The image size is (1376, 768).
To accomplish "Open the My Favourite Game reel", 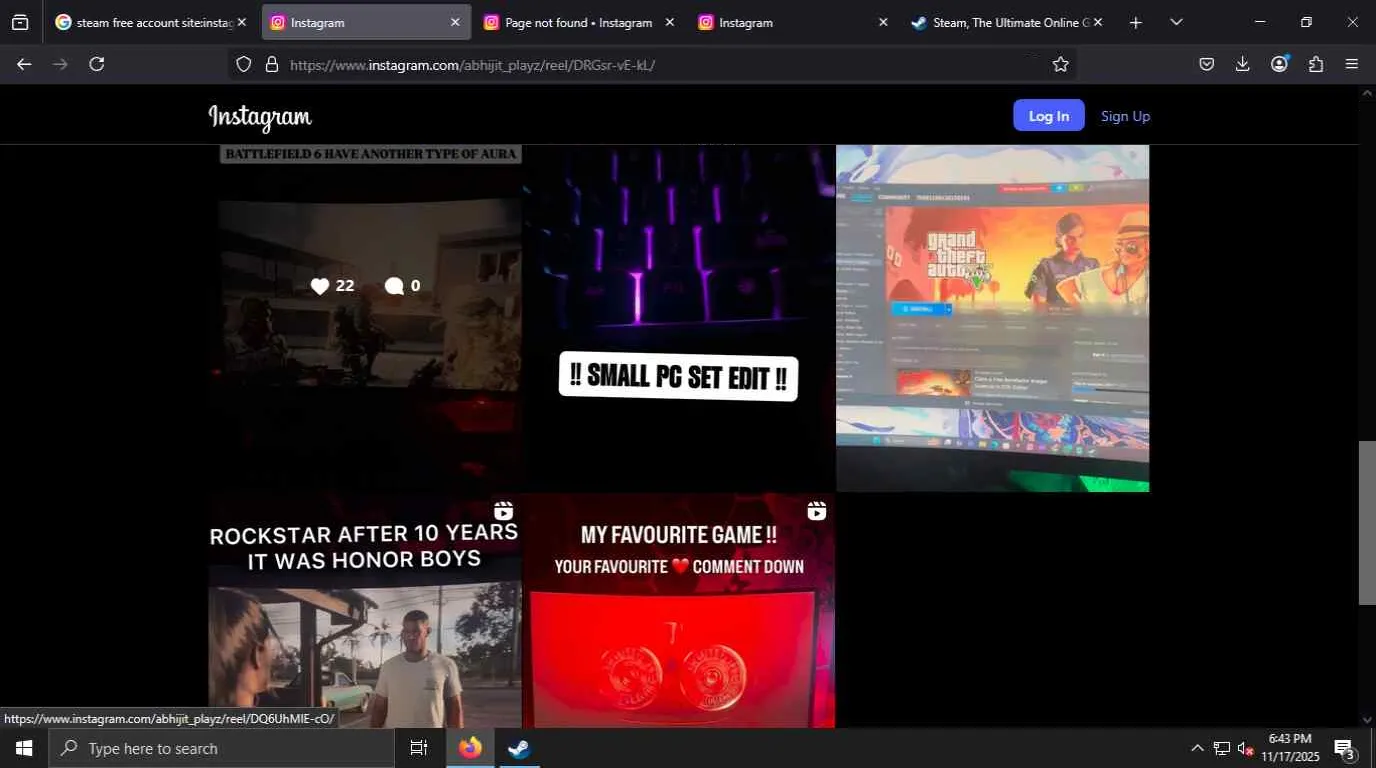I will tap(678, 611).
